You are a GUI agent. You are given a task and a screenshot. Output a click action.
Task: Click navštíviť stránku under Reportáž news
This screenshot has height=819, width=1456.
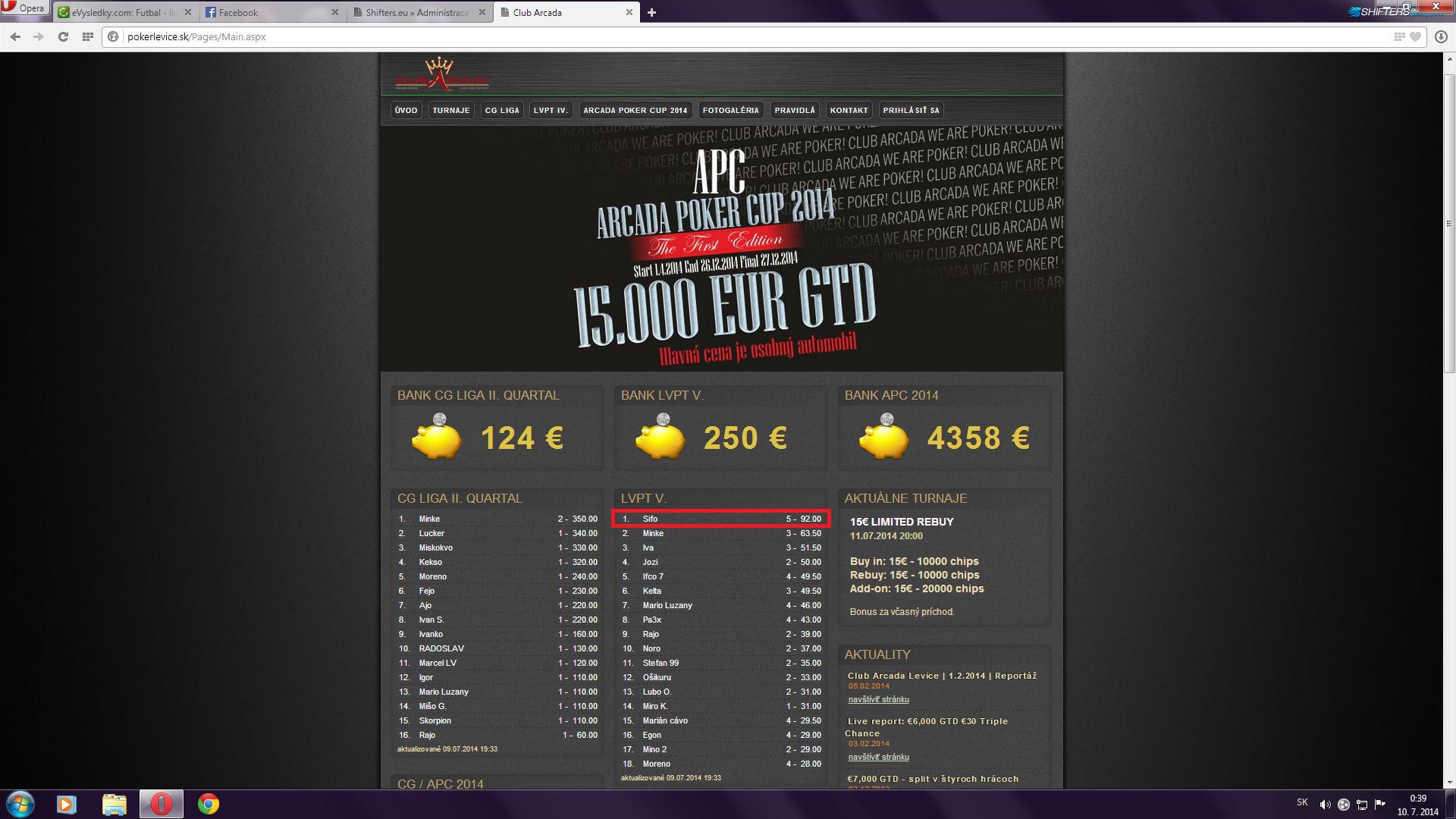878,699
